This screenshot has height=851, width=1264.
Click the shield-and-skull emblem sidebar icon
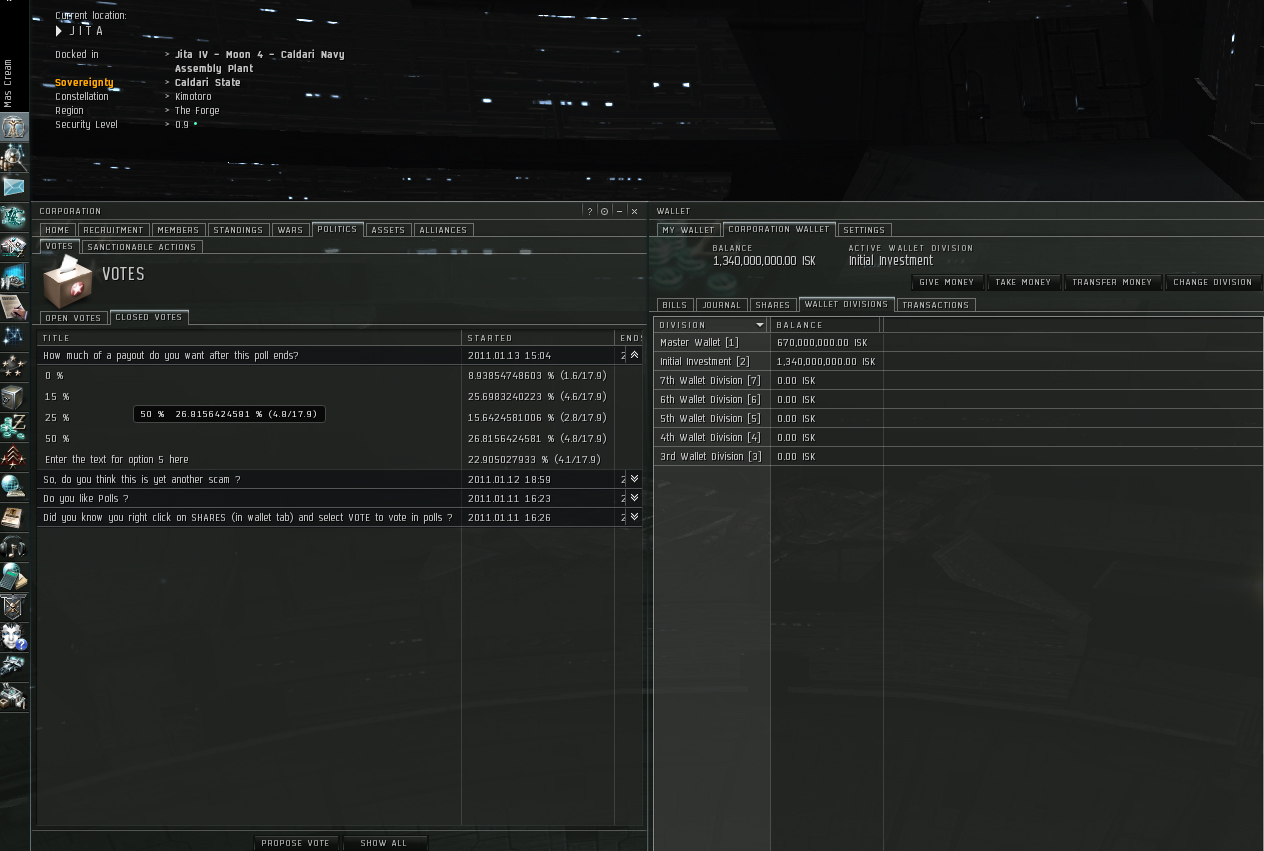click(14, 607)
